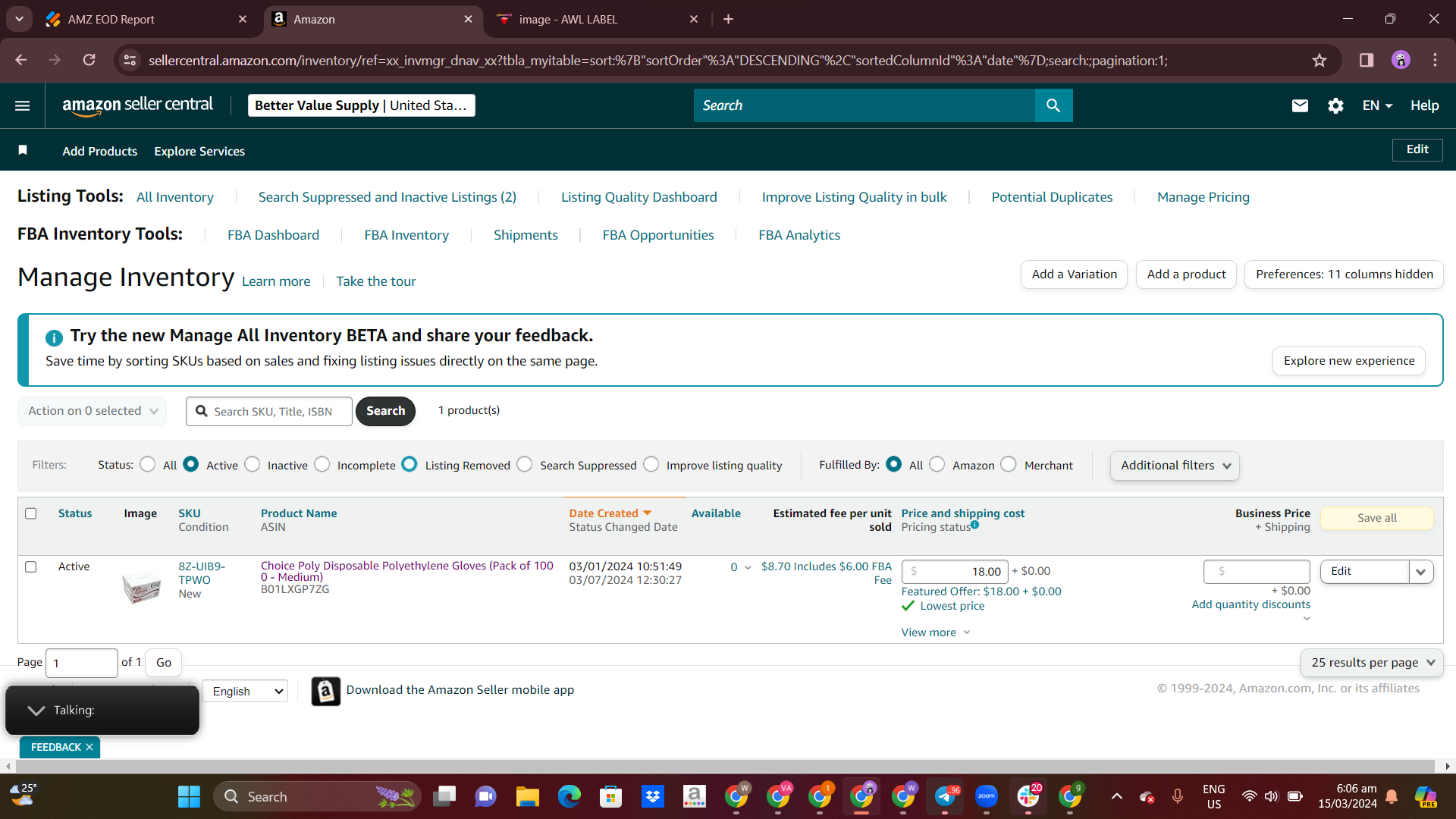Expand the Additional filters dropdown
The height and width of the screenshot is (819, 1456).
(1175, 466)
